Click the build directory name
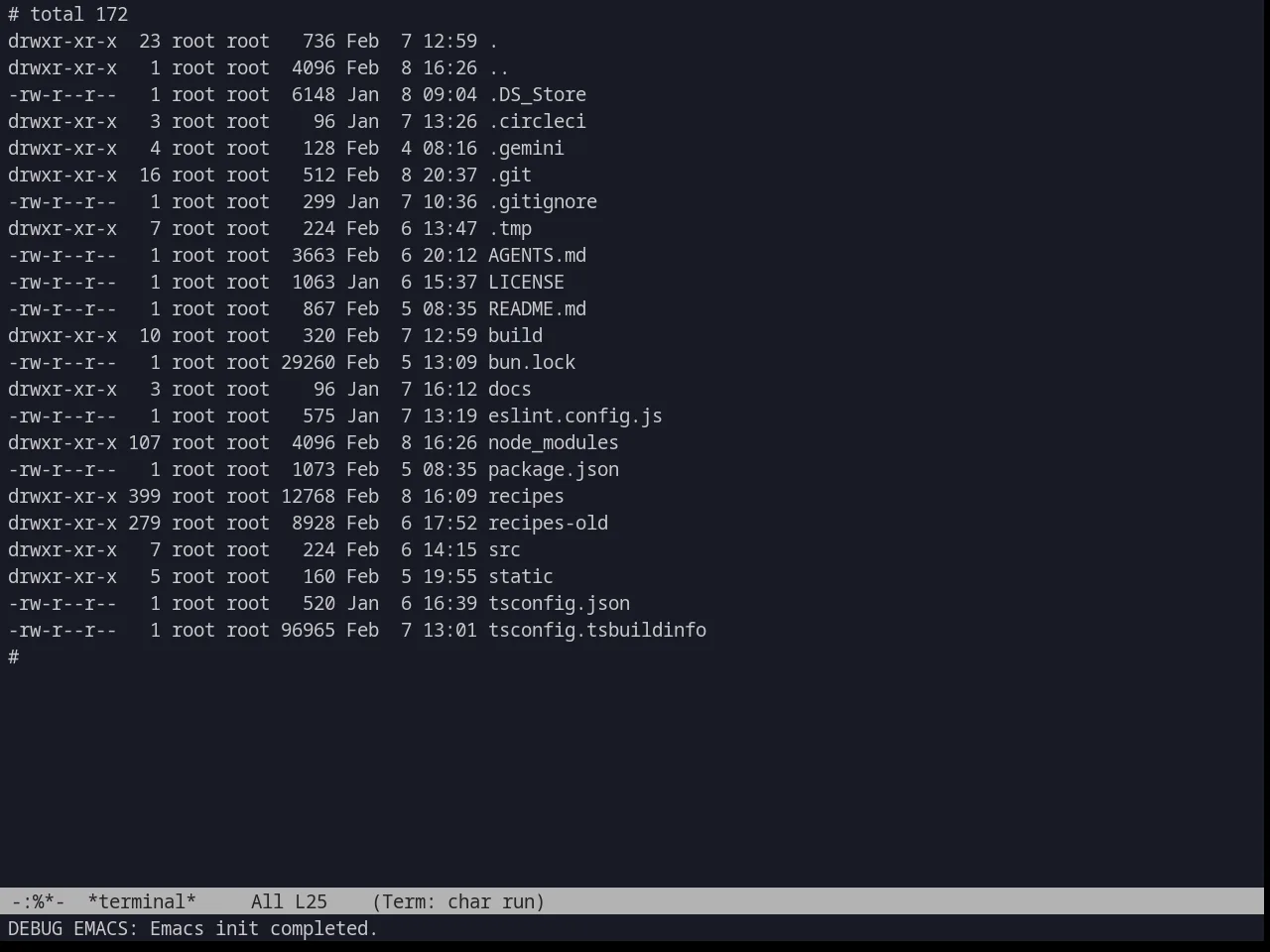The width and height of the screenshot is (1270, 952). point(515,335)
